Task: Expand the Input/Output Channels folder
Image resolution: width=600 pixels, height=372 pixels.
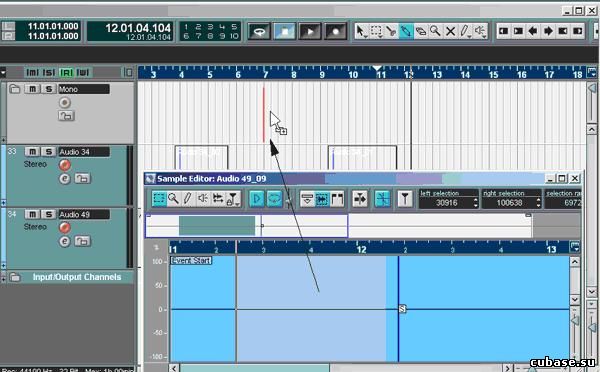Action: coord(15,277)
